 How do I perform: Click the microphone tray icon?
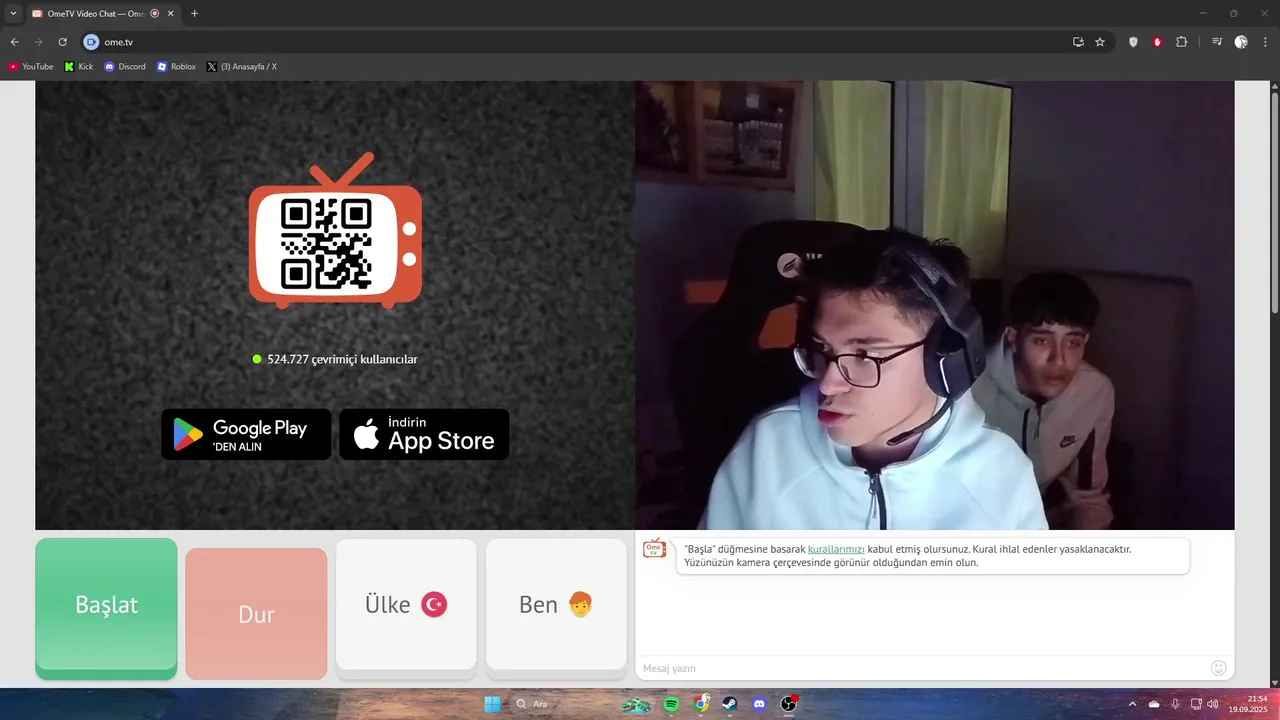coord(1175,704)
